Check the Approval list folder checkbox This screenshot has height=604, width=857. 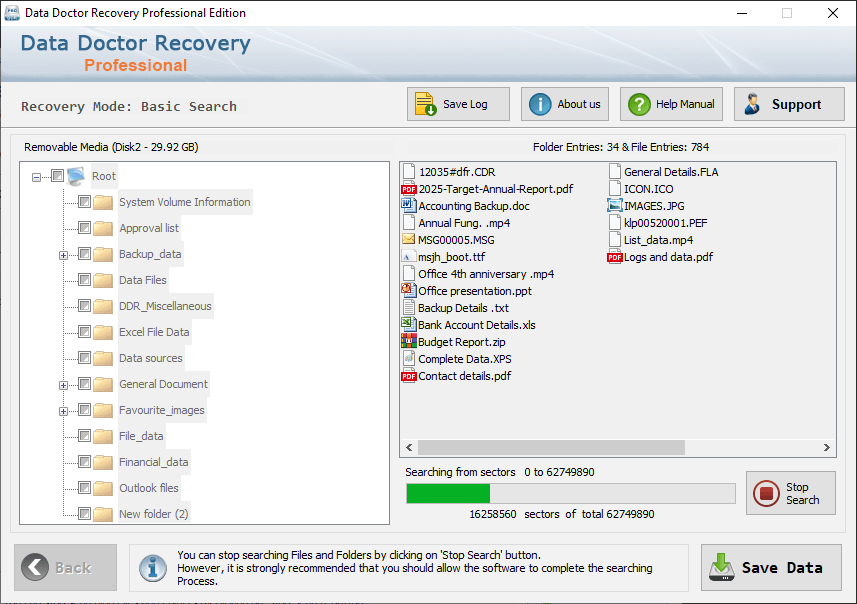click(x=84, y=227)
